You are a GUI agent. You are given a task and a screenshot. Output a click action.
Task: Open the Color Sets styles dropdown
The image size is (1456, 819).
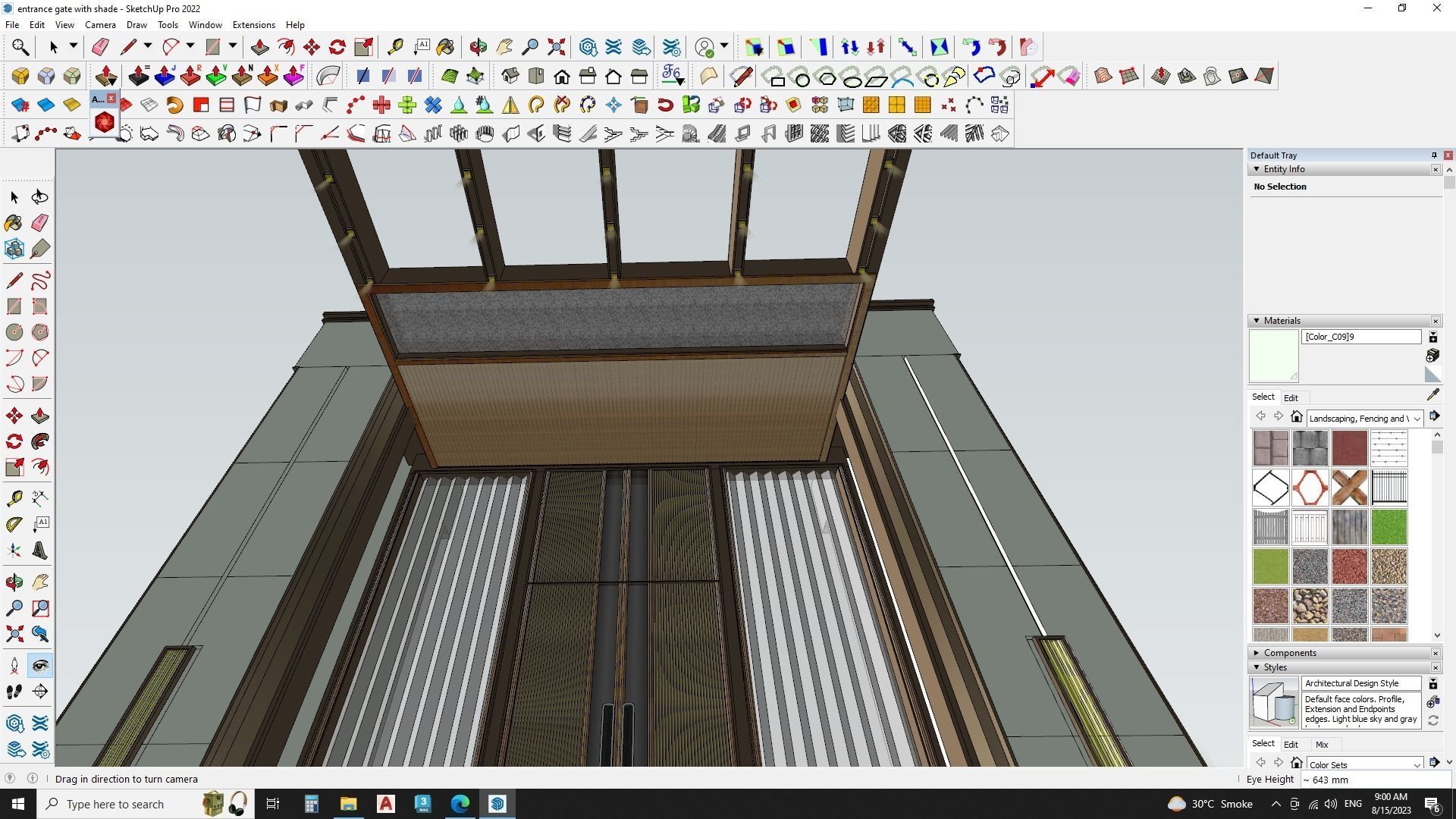click(1365, 764)
